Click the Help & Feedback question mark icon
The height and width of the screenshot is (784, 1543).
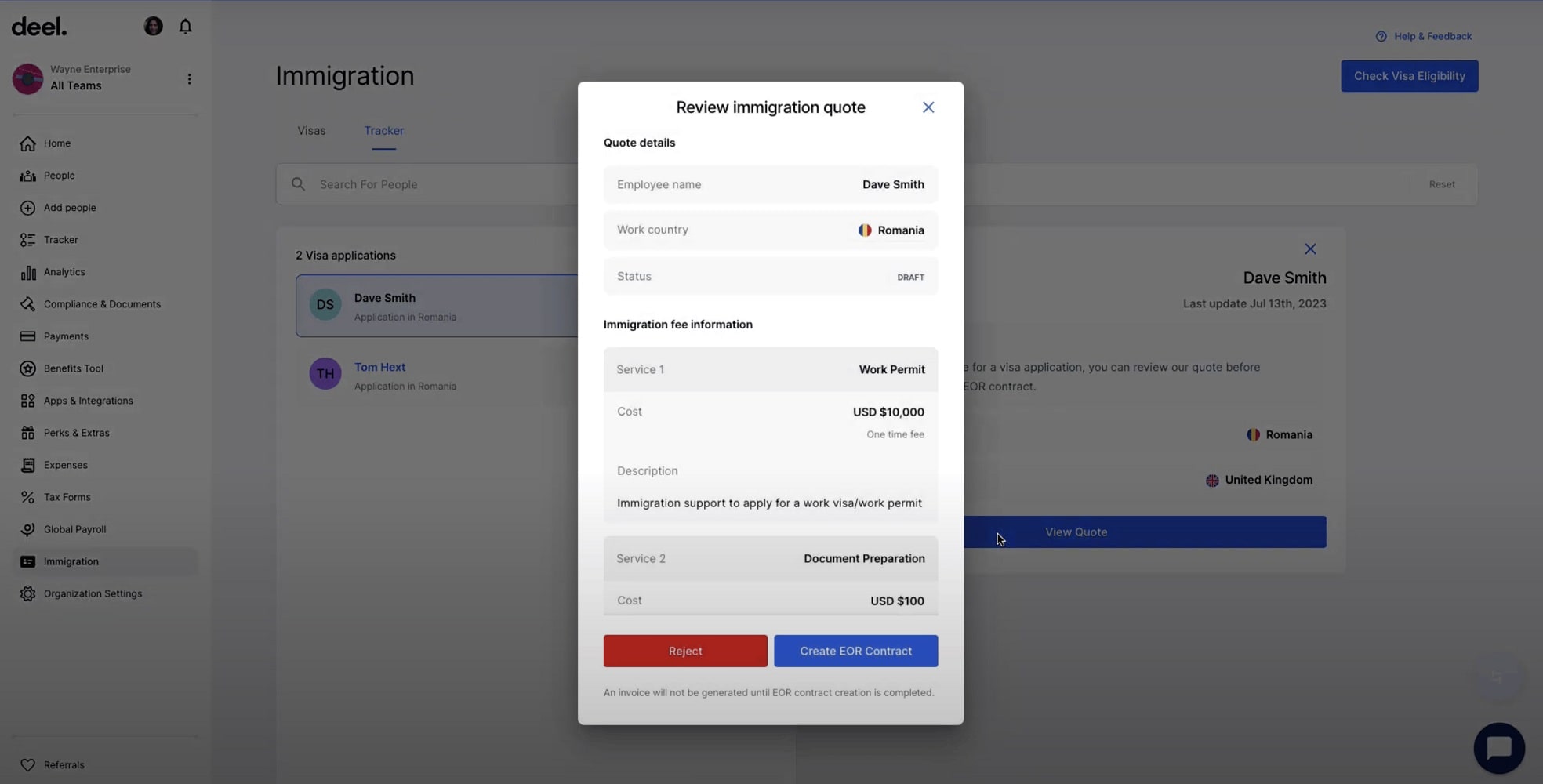click(x=1381, y=36)
